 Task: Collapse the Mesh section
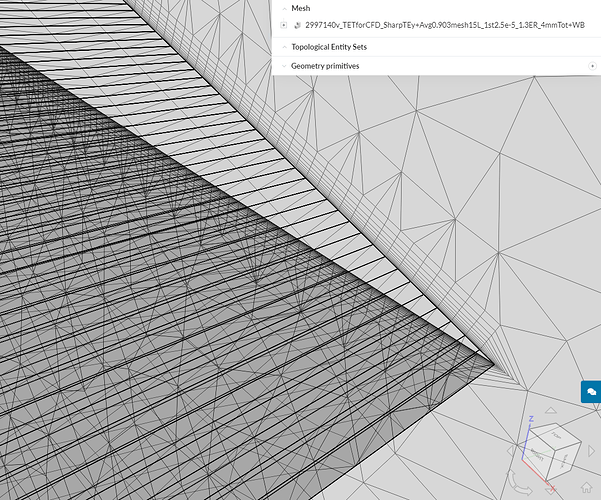284,8
